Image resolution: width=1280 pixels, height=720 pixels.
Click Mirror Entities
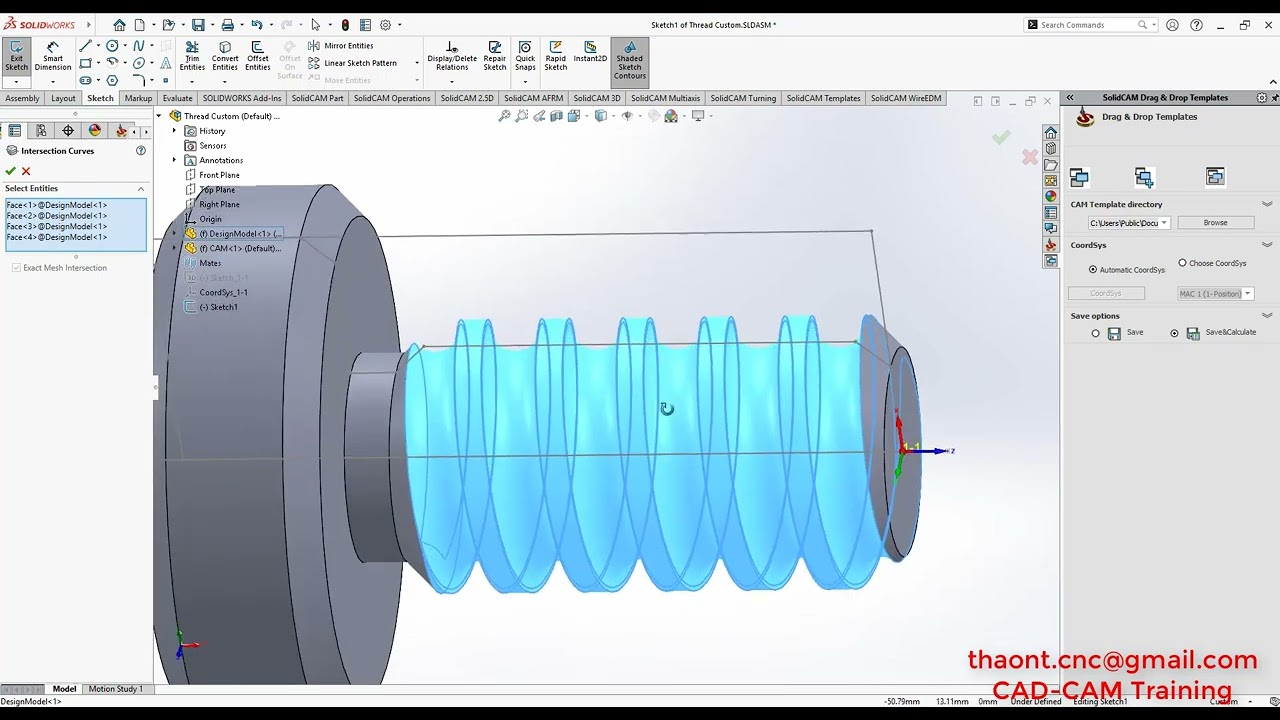340,46
